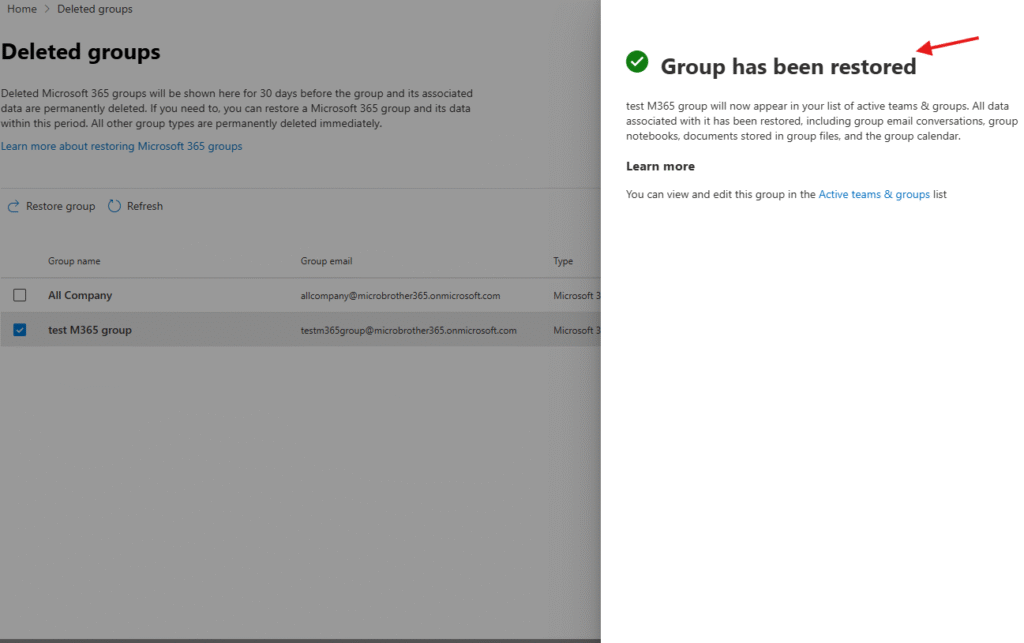The width and height of the screenshot is (1024, 643).
Task: Click the Refresh circular arrow icon
Action: click(x=114, y=206)
